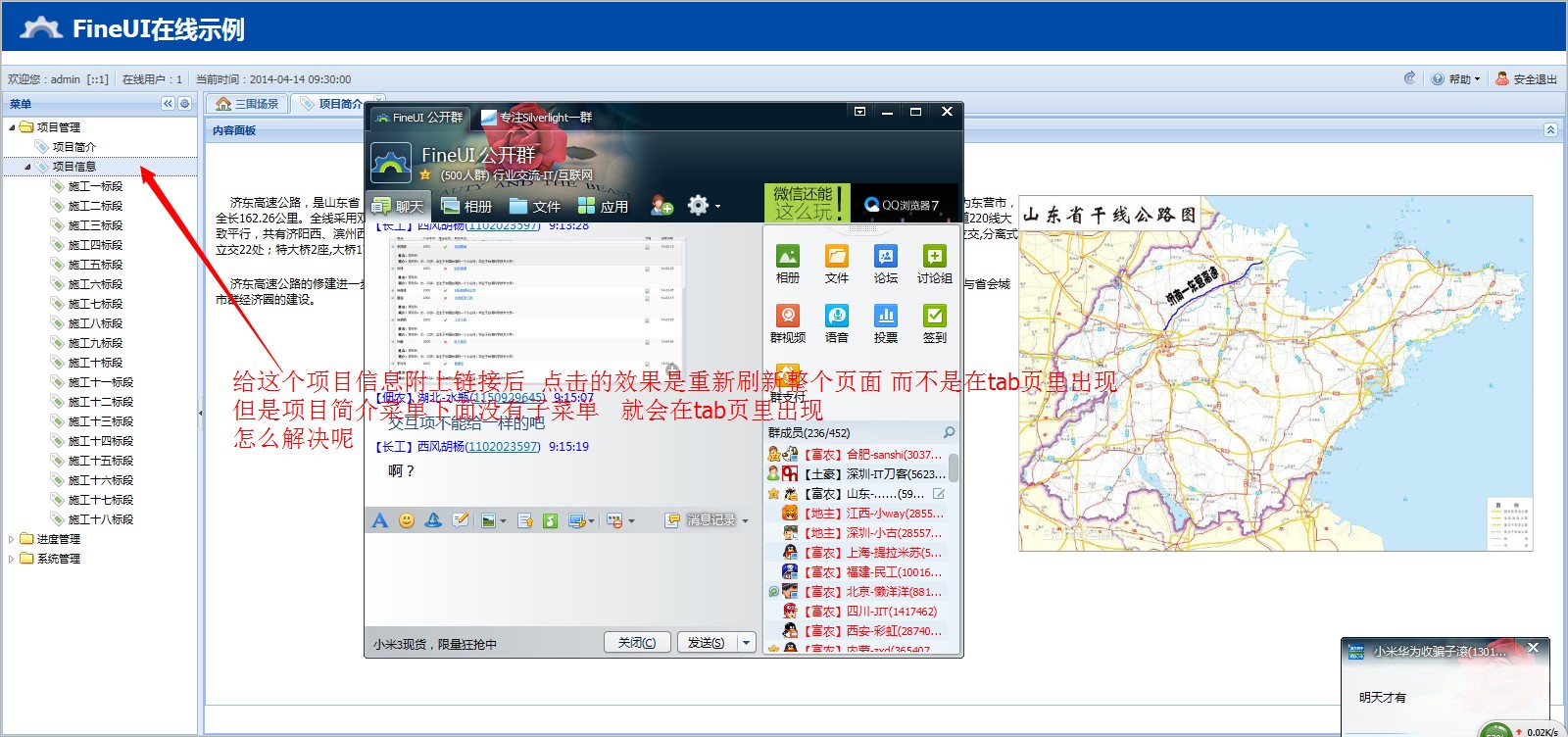Click the 小米3现货，限量狂抢中 ad link
The width and height of the screenshot is (1568, 737).
pos(435,645)
